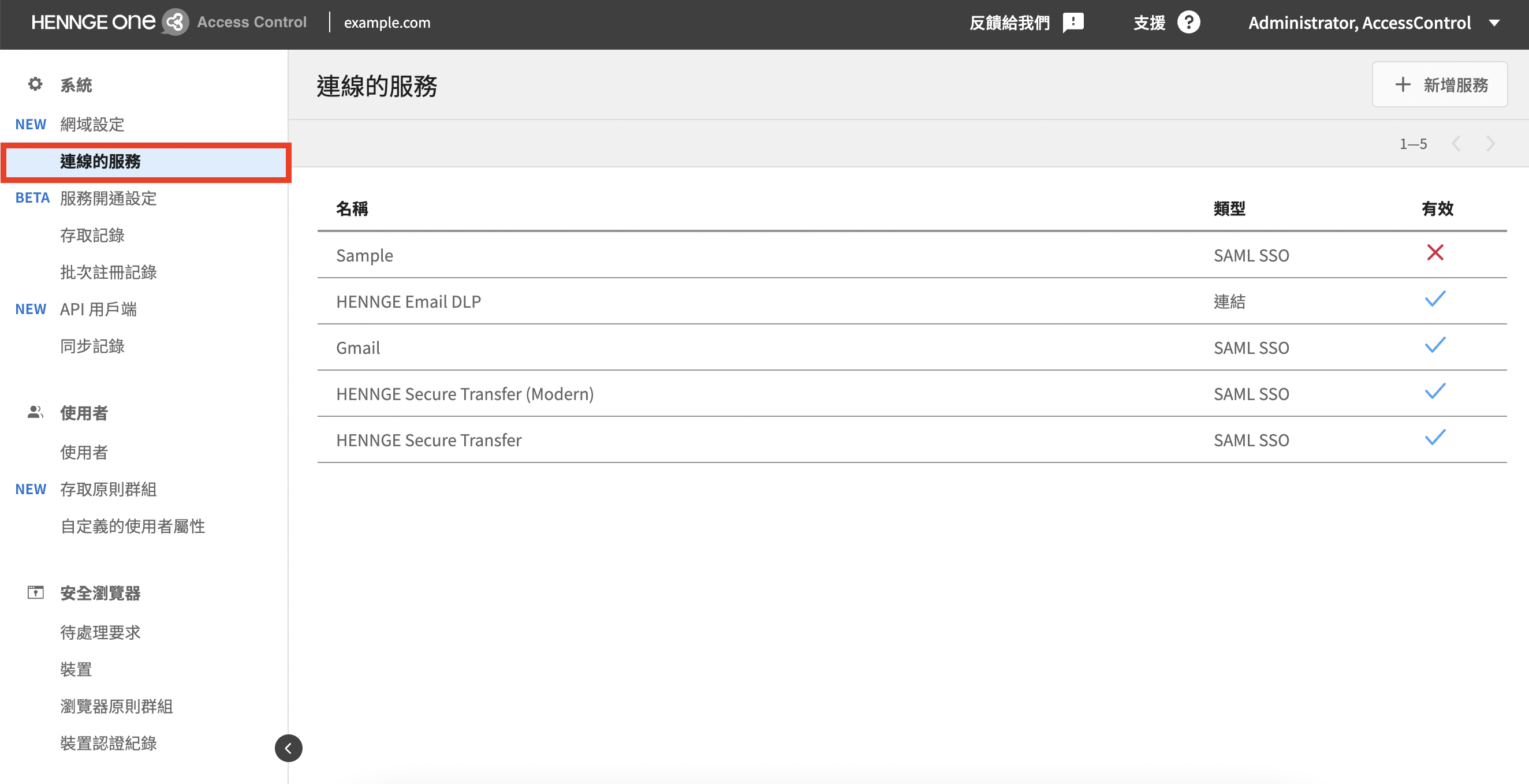Screen dimensions: 1529x784
Task: Click the 名稱 column header
Action: click(352, 209)
